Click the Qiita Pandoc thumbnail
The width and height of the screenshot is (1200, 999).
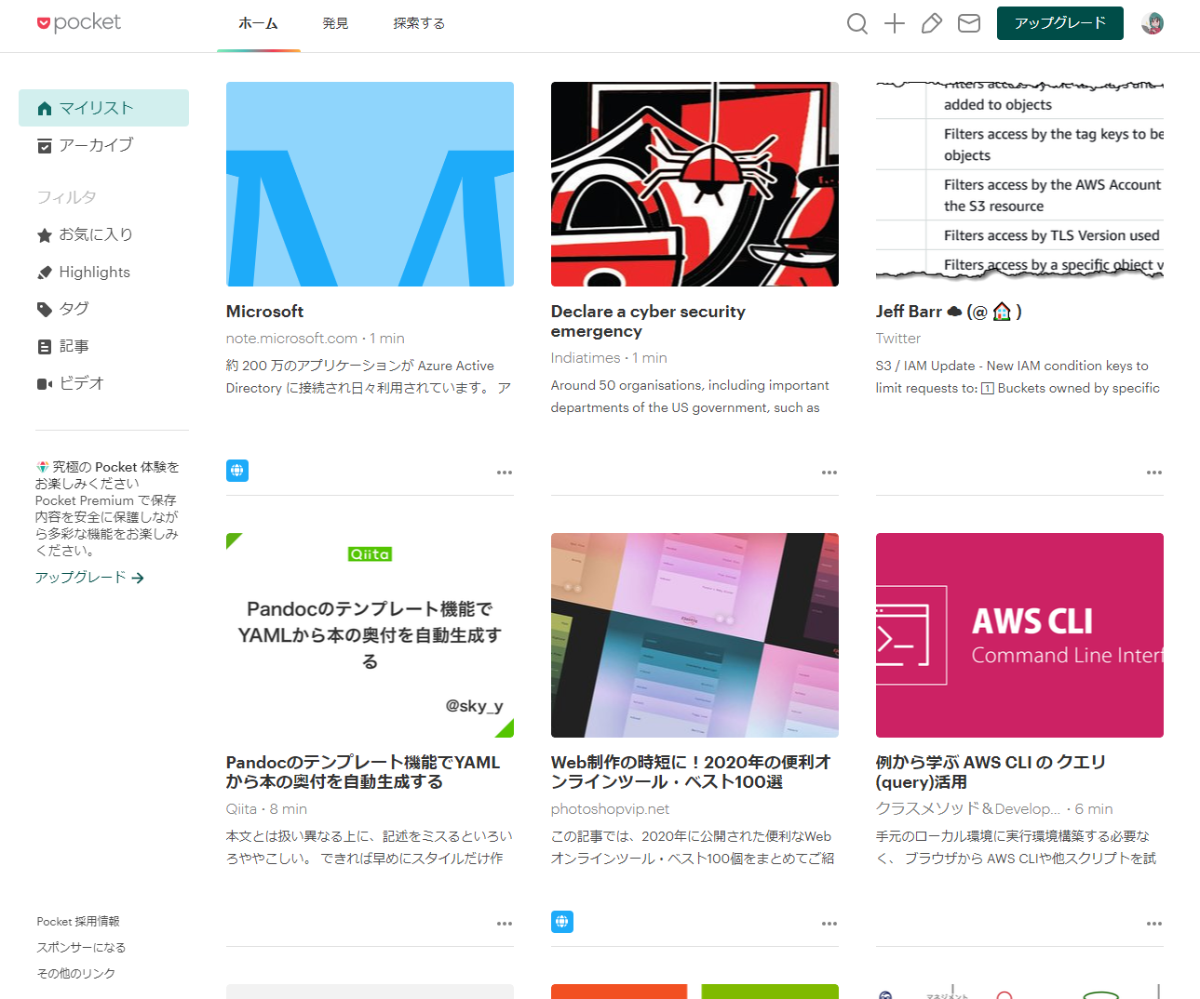[370, 636]
